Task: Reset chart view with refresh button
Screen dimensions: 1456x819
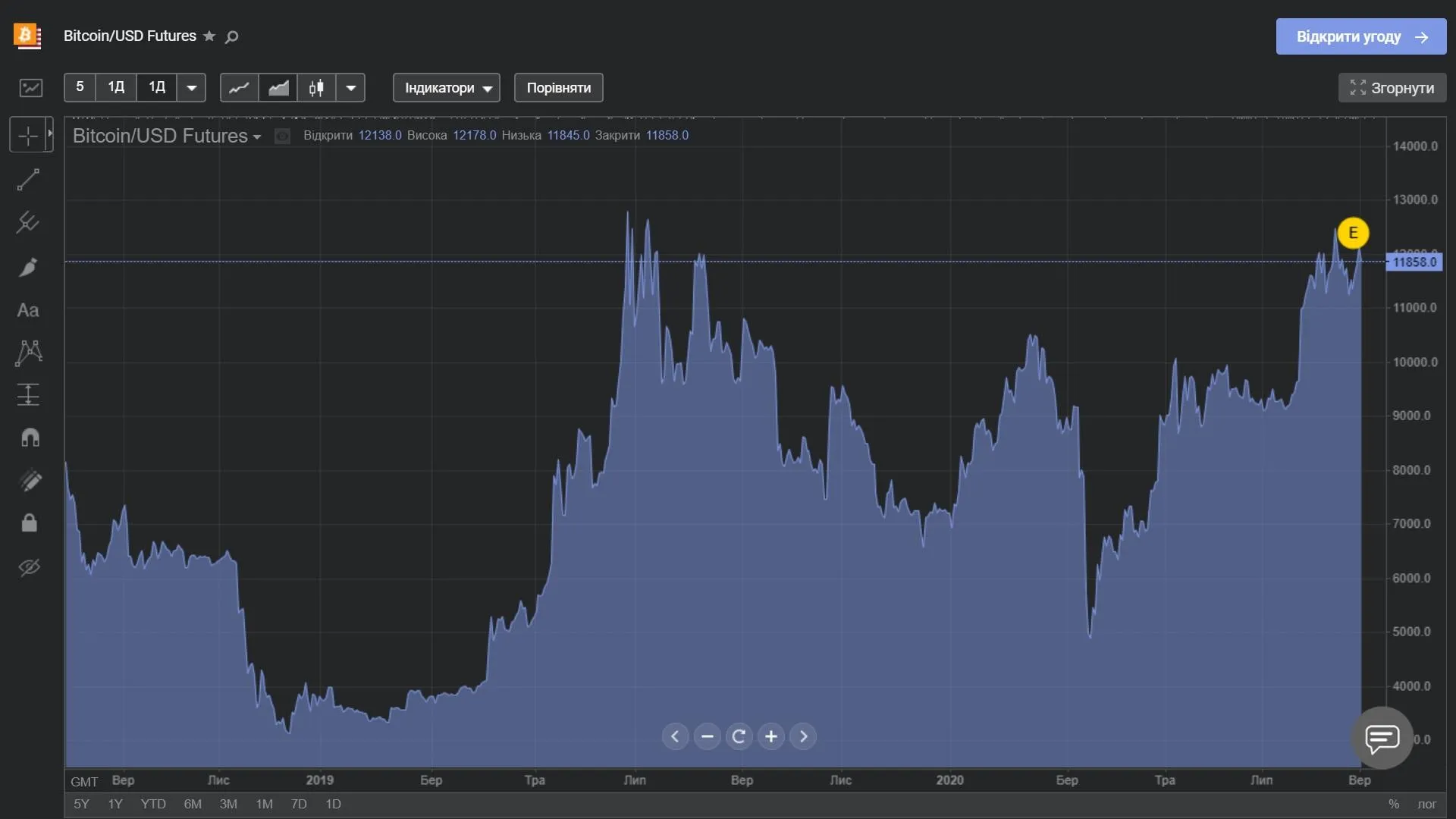Action: click(739, 736)
